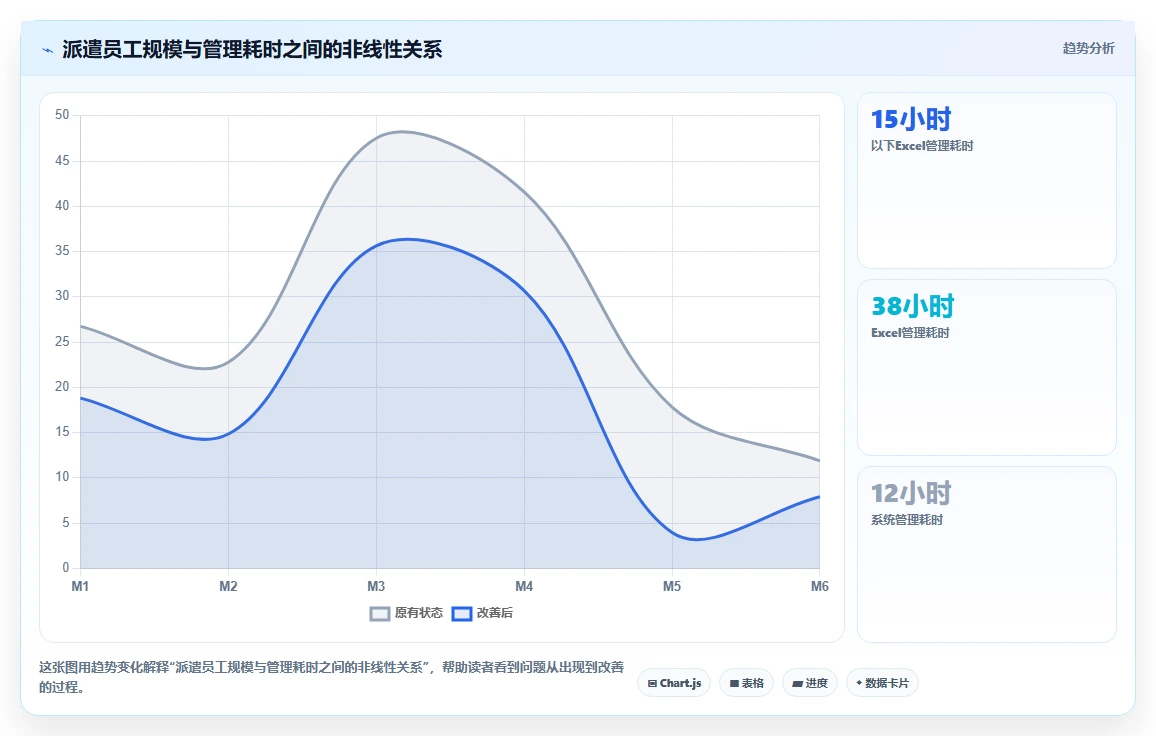The width and height of the screenshot is (1156, 736).
Task: Click the 20 y-axis tick label
Action: pyautogui.click(x=62, y=386)
